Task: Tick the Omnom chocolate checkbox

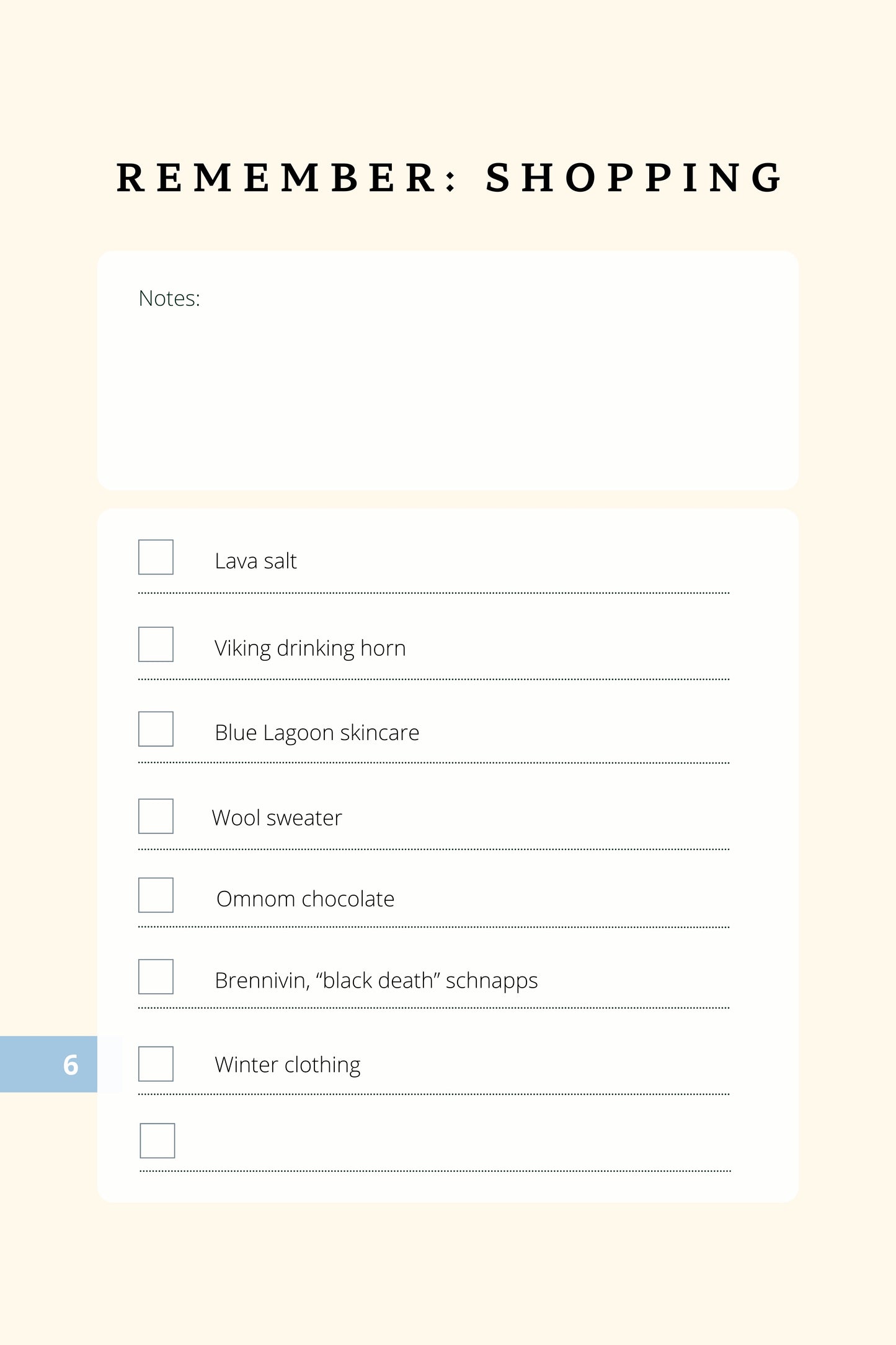Action: coord(156,895)
